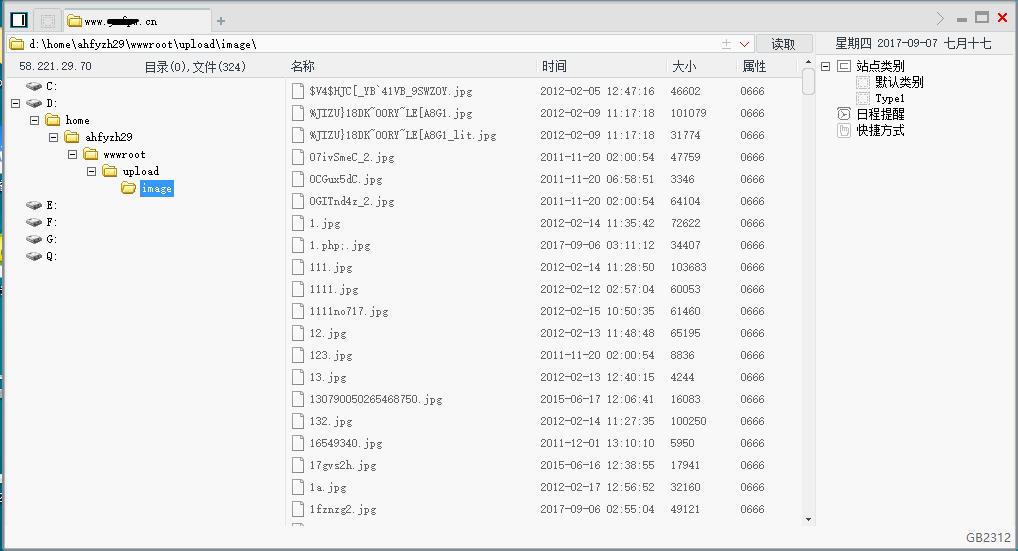Collapse the upload folder node
The height and width of the screenshot is (551, 1018).
[92, 171]
